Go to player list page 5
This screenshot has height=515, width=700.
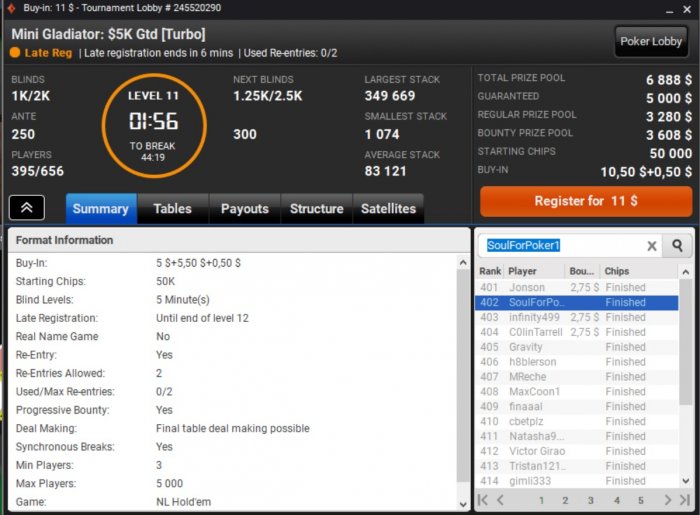point(641,500)
